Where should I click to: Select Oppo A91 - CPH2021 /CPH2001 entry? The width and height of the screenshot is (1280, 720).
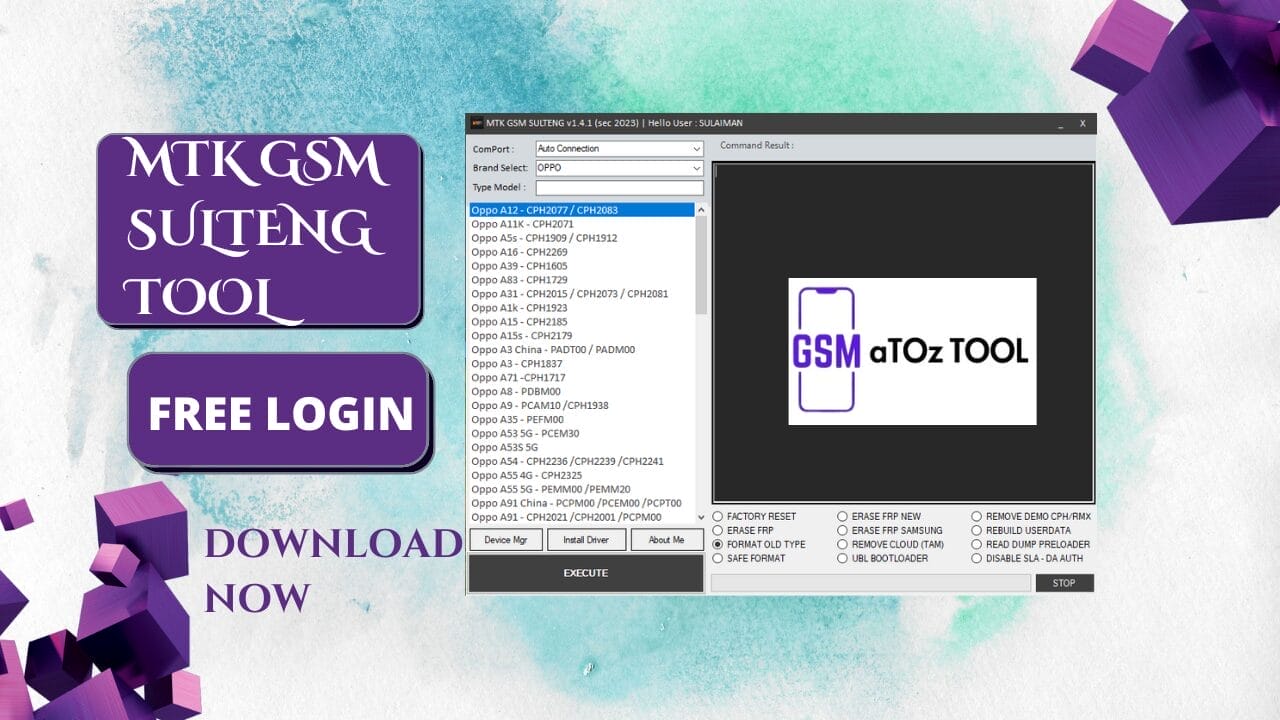(582, 518)
